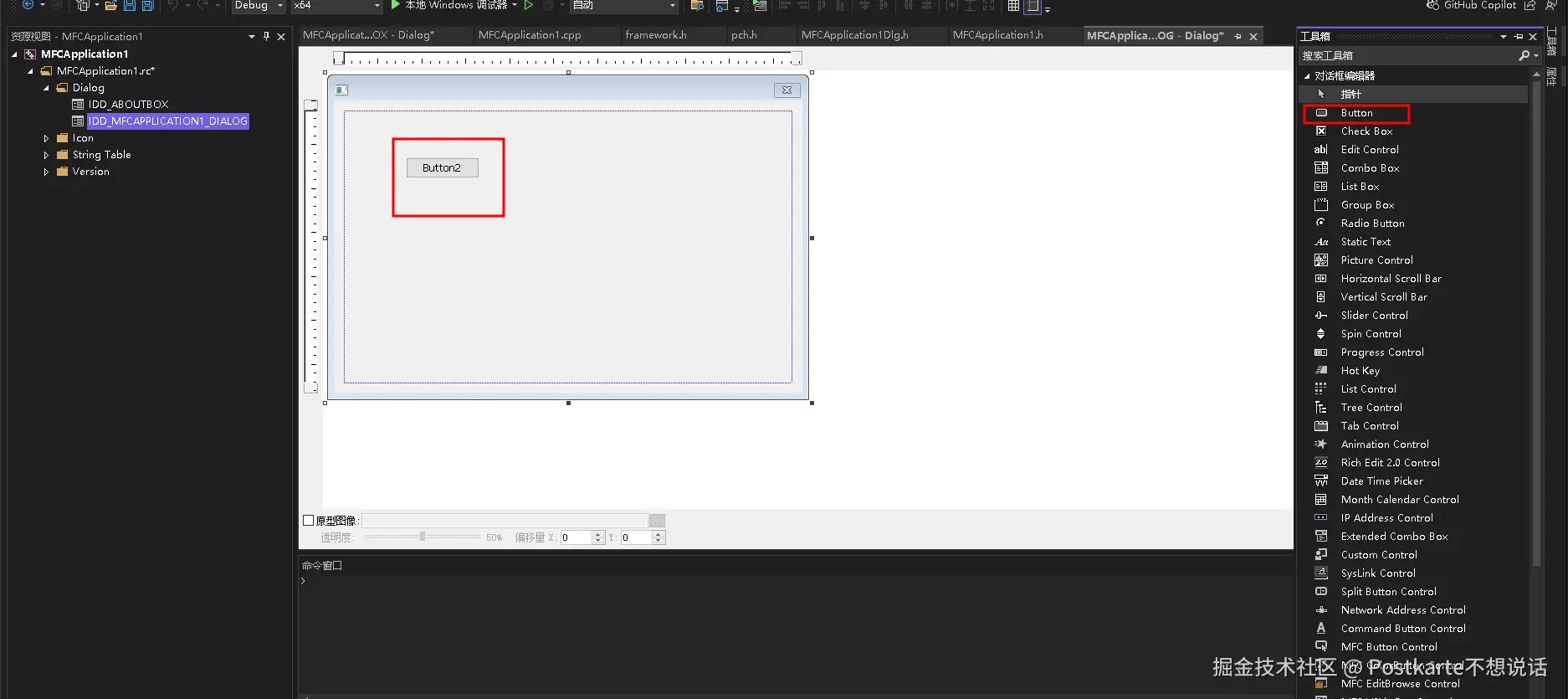Toggle the guidelines button in the dialog editor toolbar
Screen dimensions: 1568x699
click(1033, 6)
